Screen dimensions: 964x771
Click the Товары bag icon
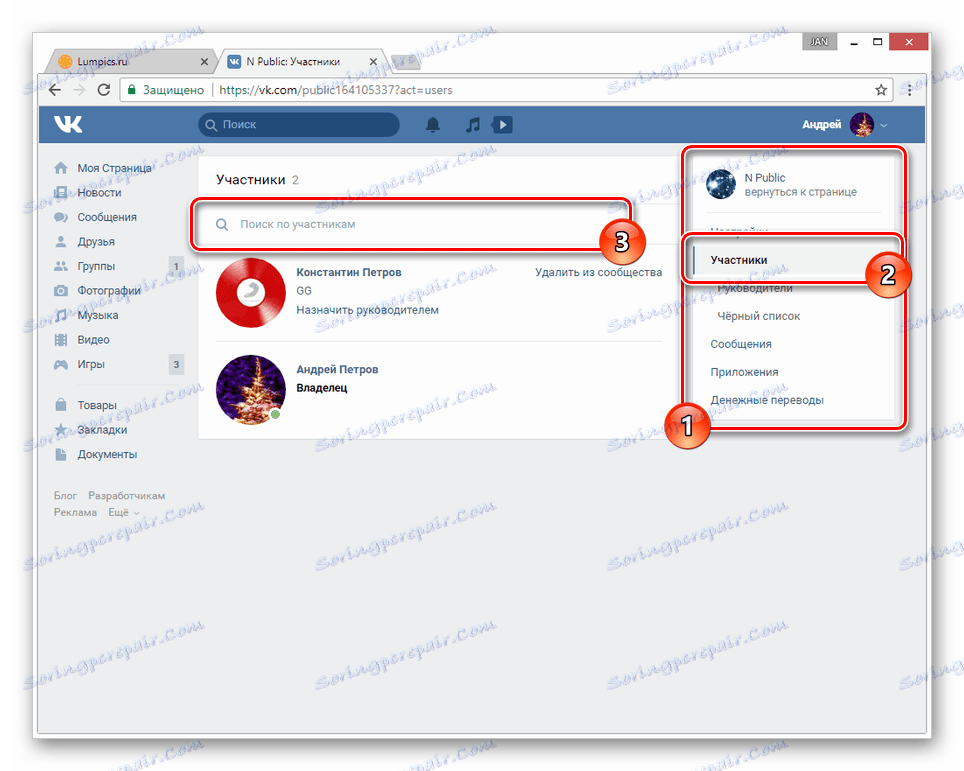[61, 405]
